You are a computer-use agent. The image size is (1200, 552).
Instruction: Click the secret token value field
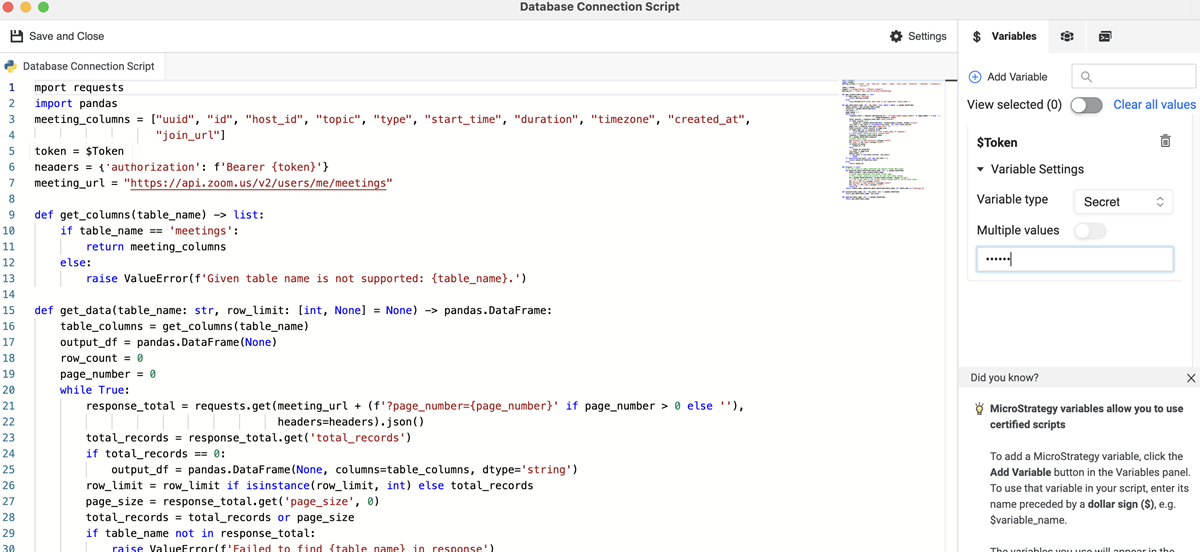(1074, 260)
